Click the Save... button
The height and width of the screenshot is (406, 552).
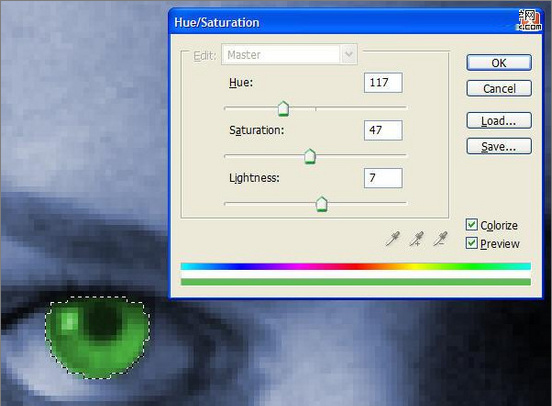coord(499,146)
